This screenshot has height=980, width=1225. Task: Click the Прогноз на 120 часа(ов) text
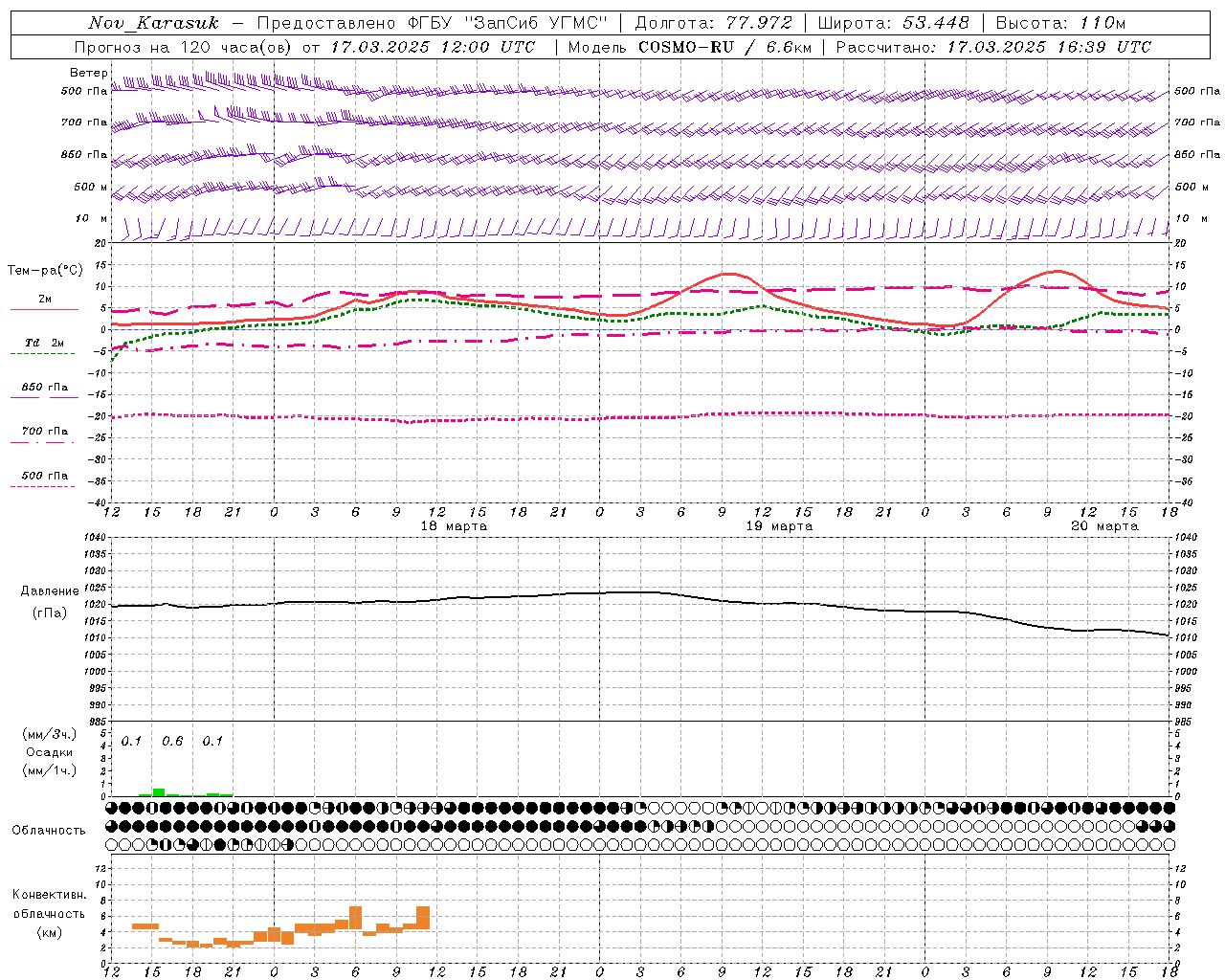pyautogui.click(x=185, y=47)
